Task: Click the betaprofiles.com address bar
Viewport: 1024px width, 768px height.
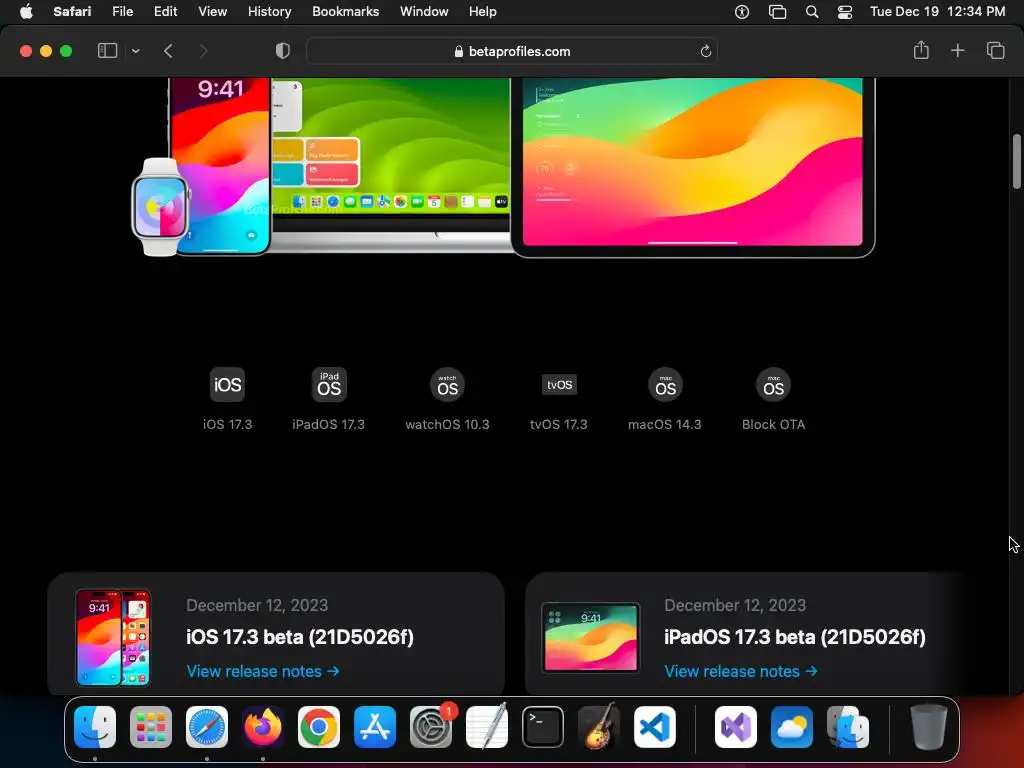Action: 512,51
